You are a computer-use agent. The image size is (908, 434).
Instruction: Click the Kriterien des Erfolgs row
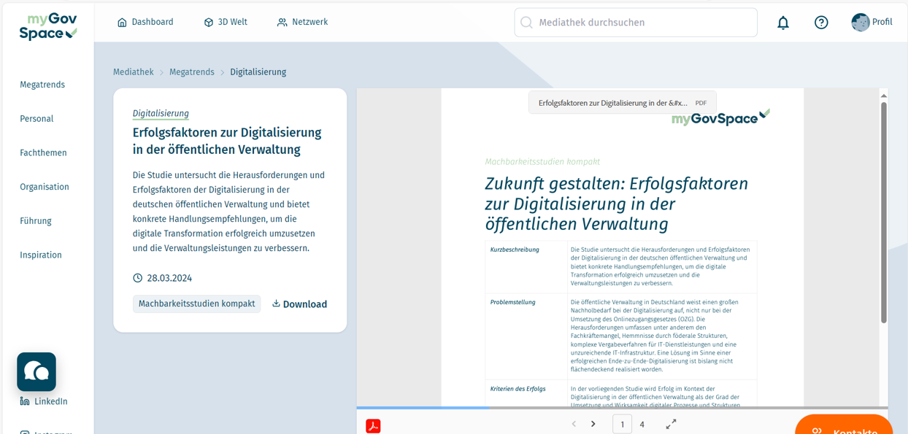(621, 393)
